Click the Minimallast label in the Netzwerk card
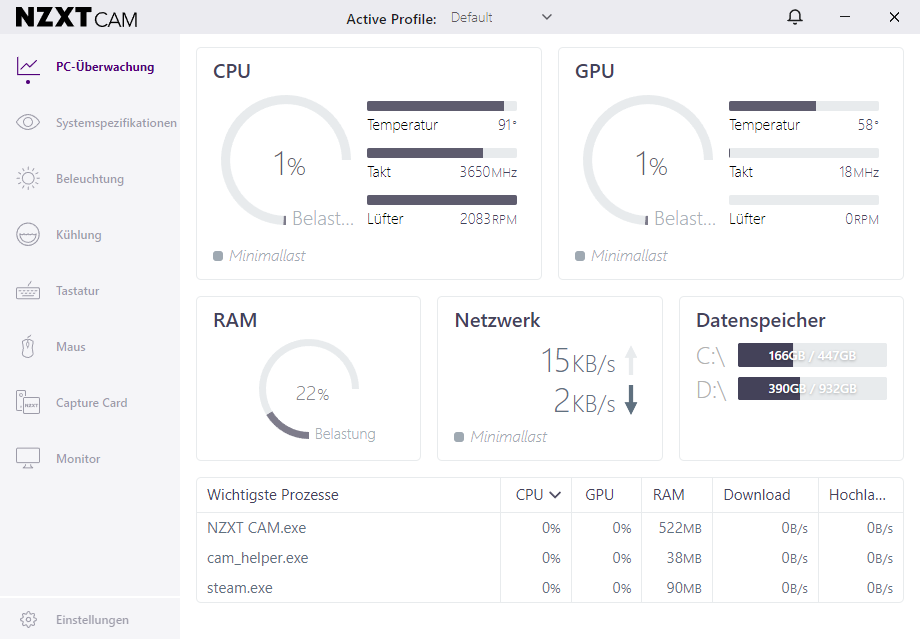The width and height of the screenshot is (920, 639). point(508,437)
